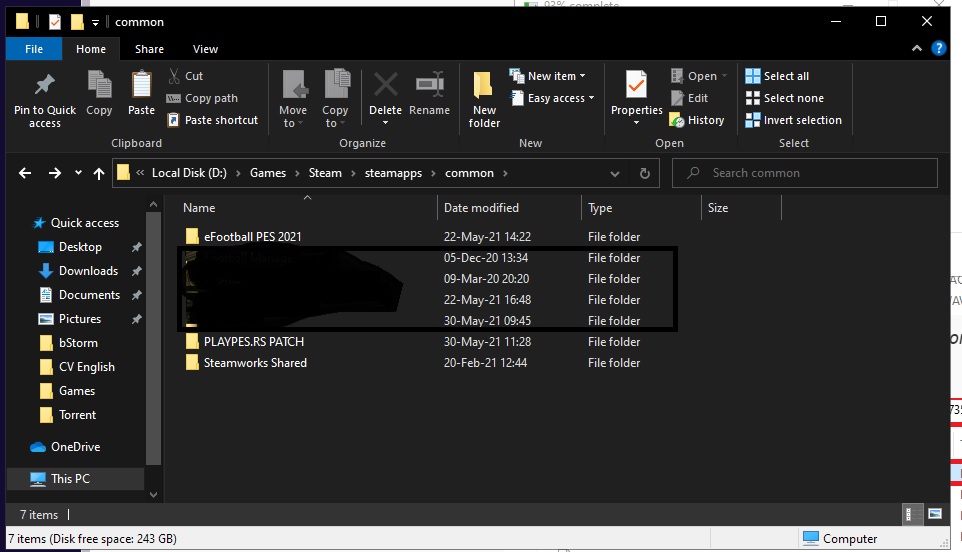962x552 pixels.
Task: Click the Edit ribbon command
Action: click(689, 98)
